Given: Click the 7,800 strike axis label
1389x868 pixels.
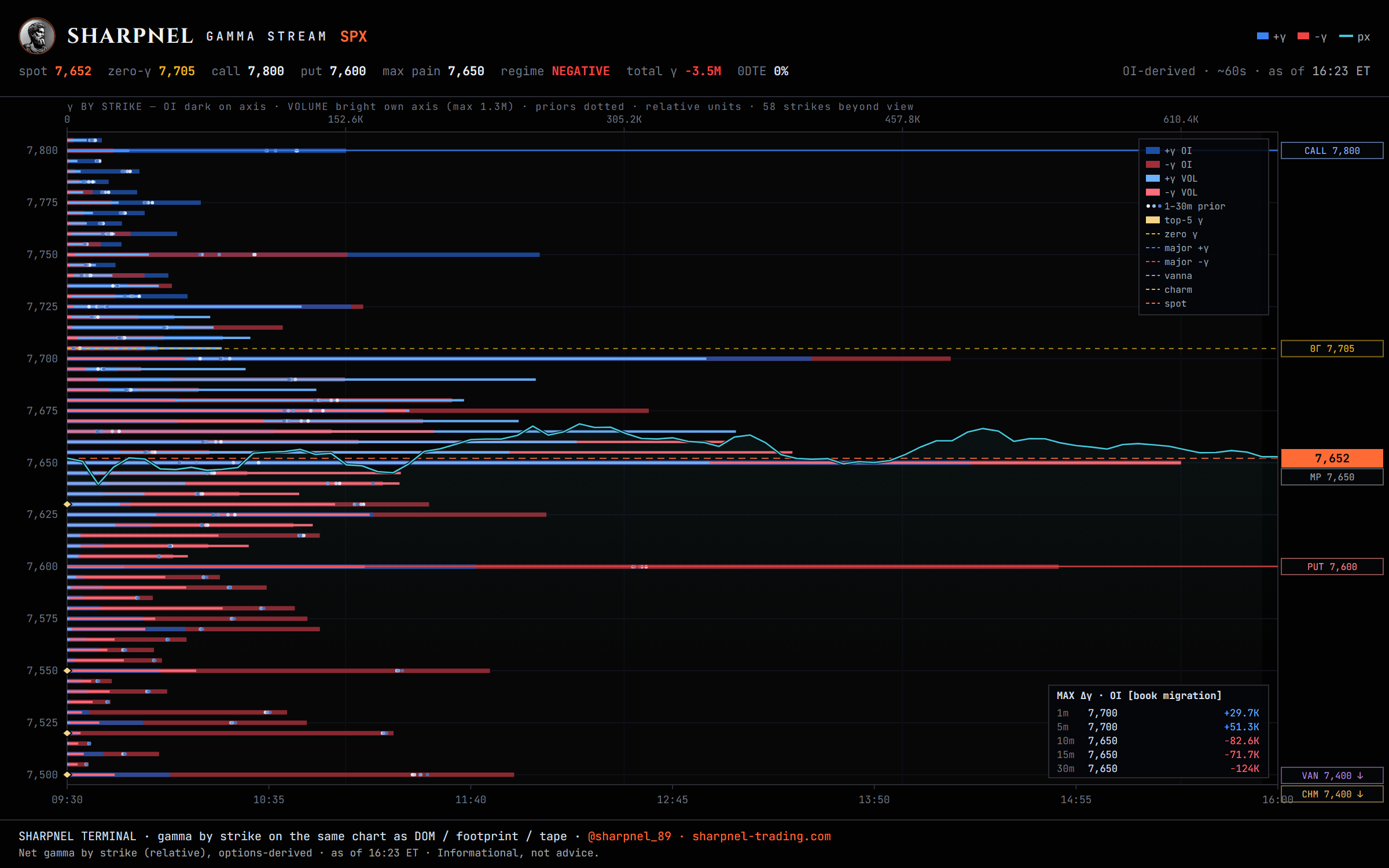Looking at the screenshot, I should (x=42, y=150).
